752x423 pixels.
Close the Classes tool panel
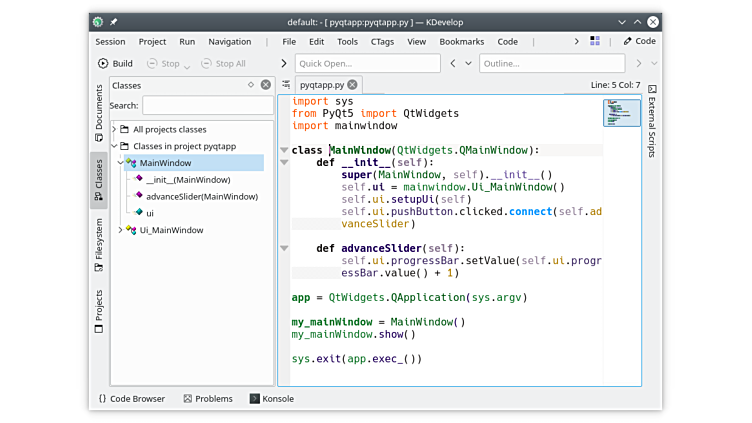click(265, 86)
